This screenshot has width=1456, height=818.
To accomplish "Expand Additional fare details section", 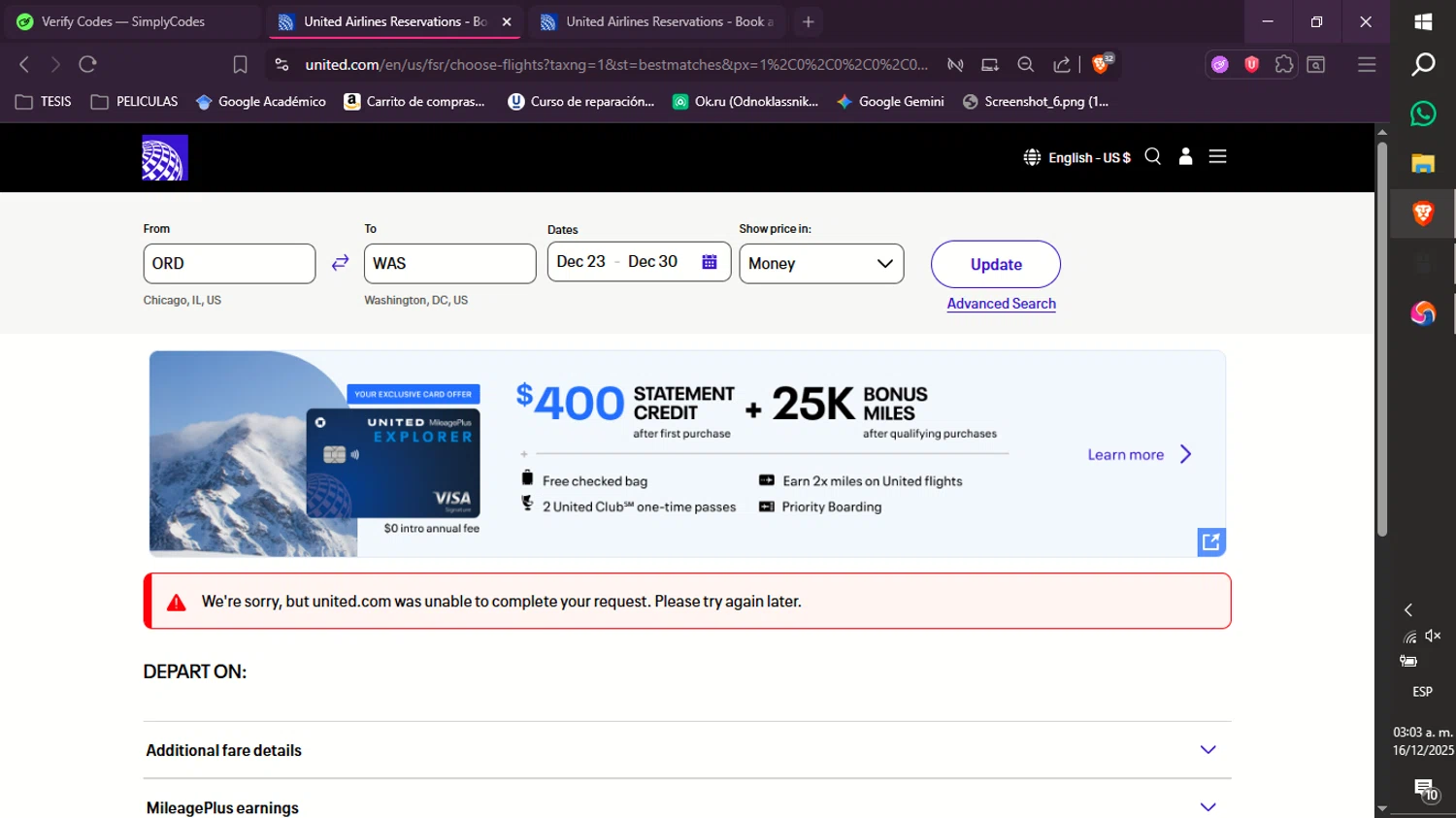I will (687, 750).
